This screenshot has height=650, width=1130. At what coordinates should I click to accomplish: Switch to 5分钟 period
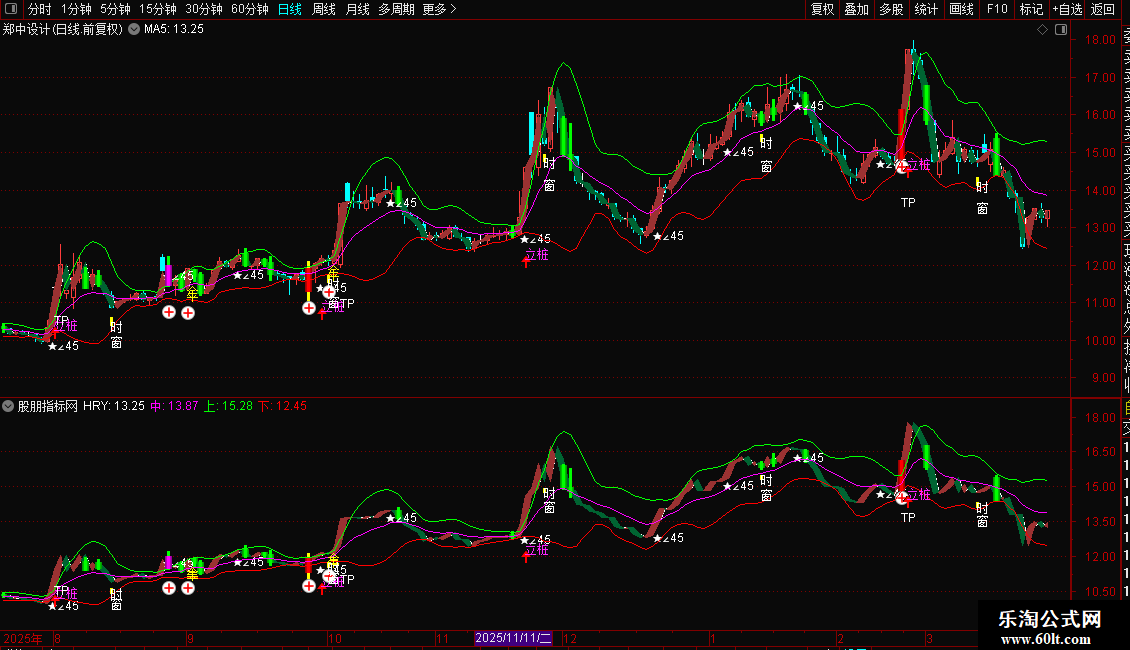115,9
